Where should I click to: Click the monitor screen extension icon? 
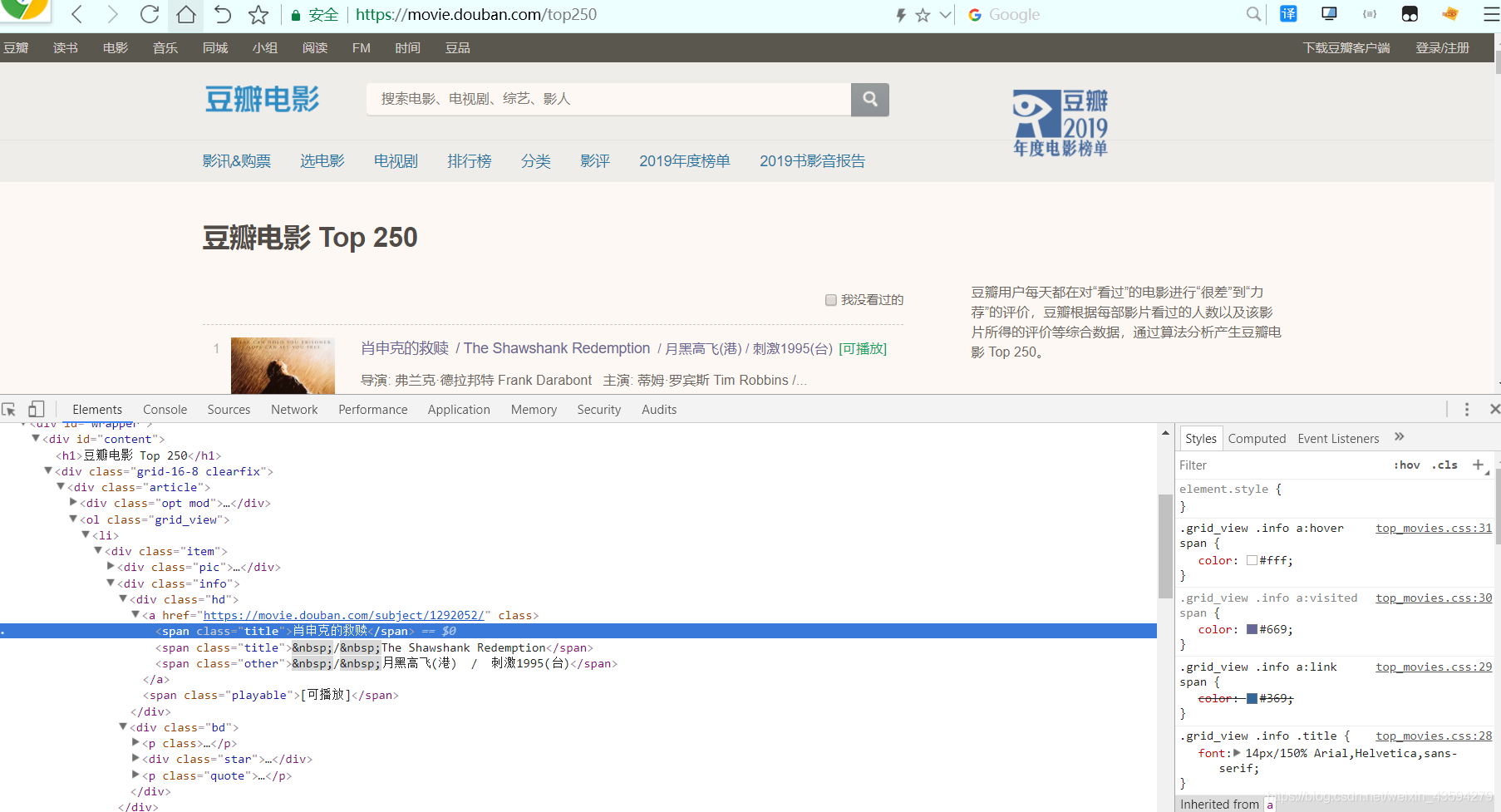coord(1329,13)
